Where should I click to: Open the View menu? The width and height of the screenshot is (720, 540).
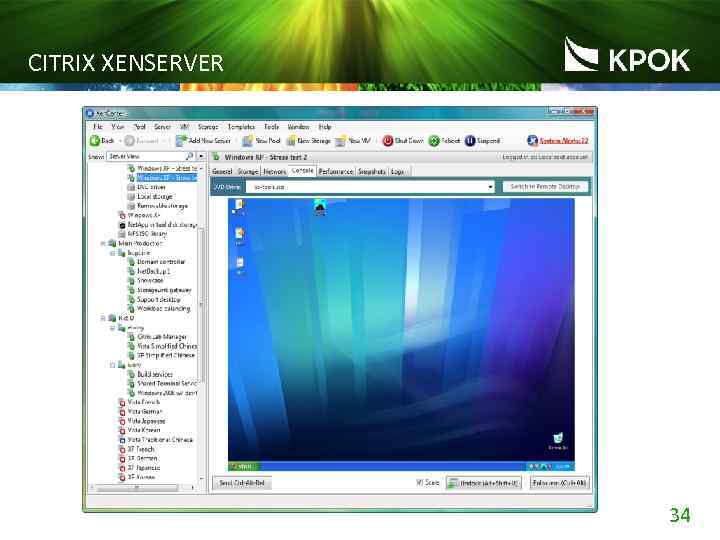coord(118,127)
